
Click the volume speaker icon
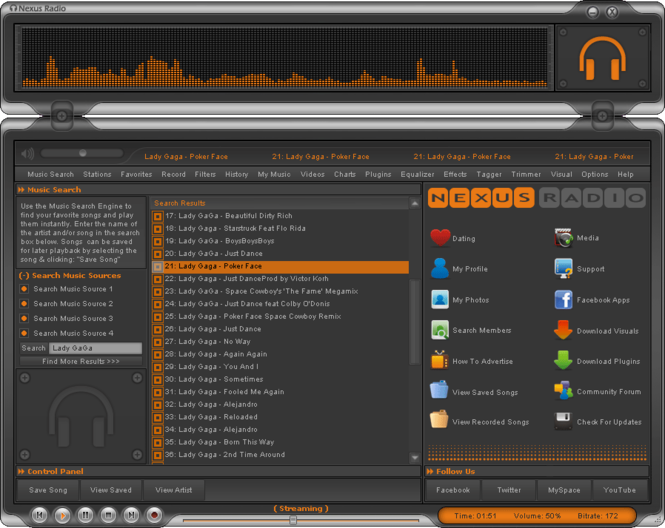(x=28, y=154)
